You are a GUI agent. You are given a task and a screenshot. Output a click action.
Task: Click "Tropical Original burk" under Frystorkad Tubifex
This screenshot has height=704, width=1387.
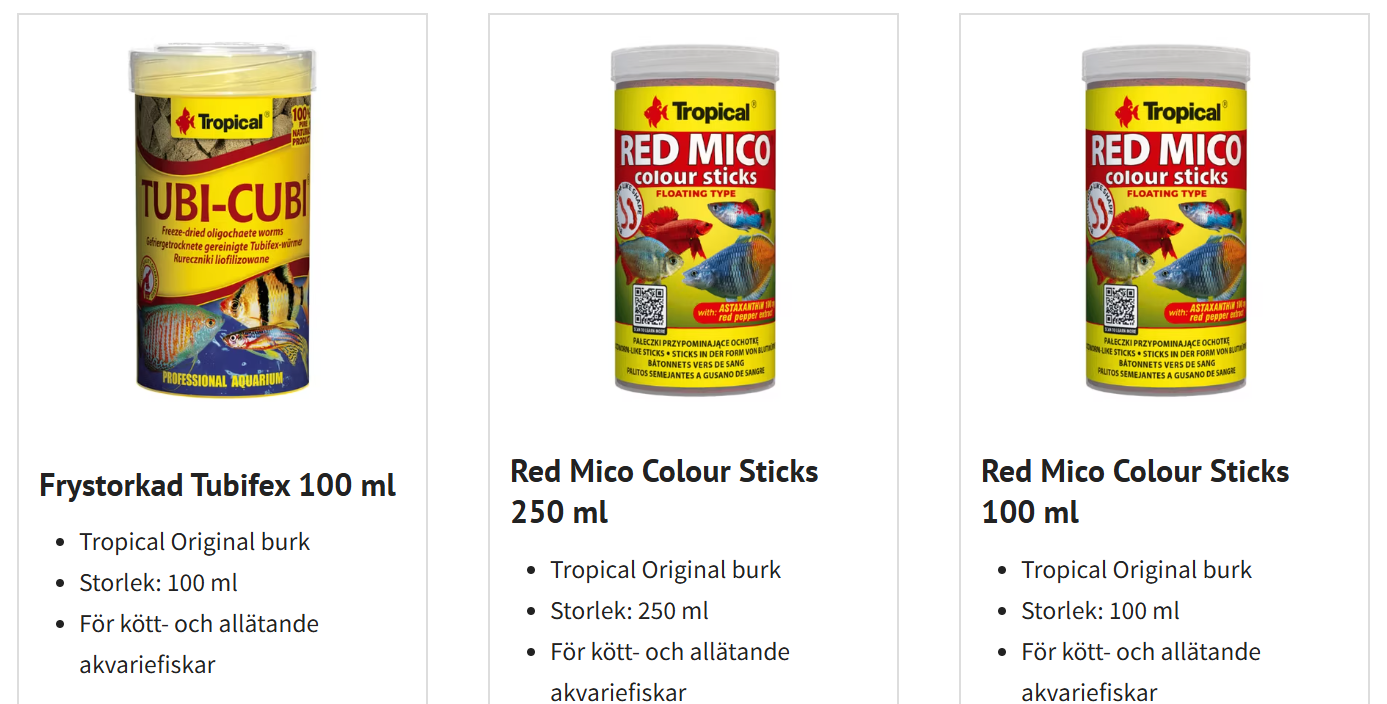click(195, 542)
